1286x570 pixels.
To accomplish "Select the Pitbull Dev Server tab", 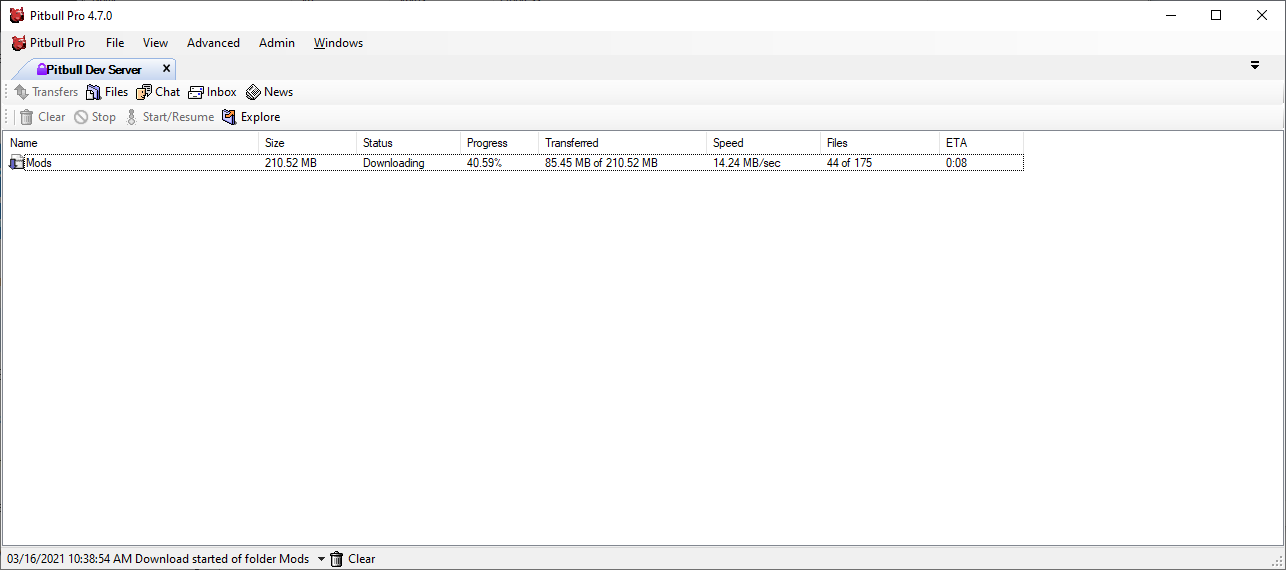I will click(93, 69).
